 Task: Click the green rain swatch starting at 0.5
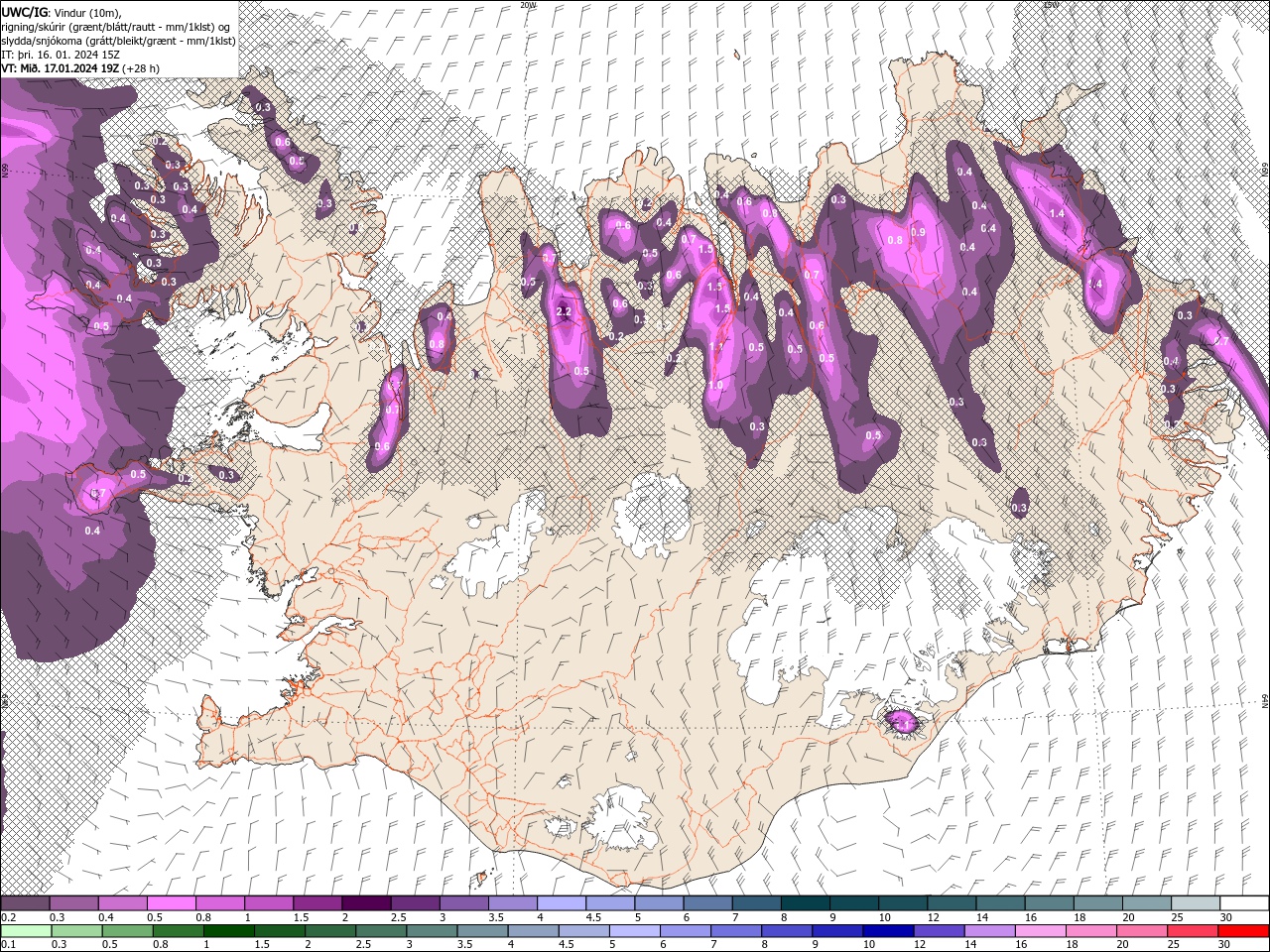point(127,931)
